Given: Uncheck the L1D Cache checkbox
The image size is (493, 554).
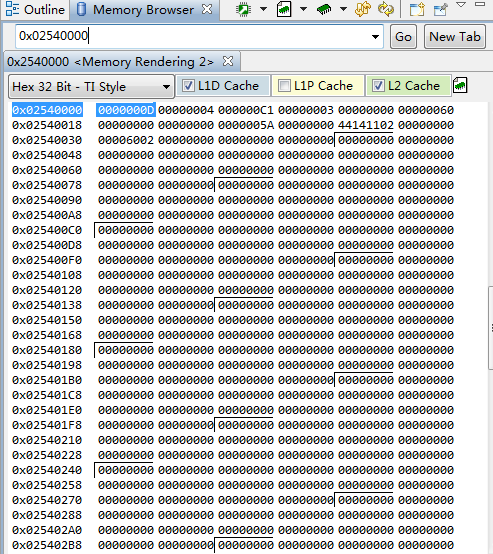Looking at the screenshot, I should pyautogui.click(x=188, y=86).
